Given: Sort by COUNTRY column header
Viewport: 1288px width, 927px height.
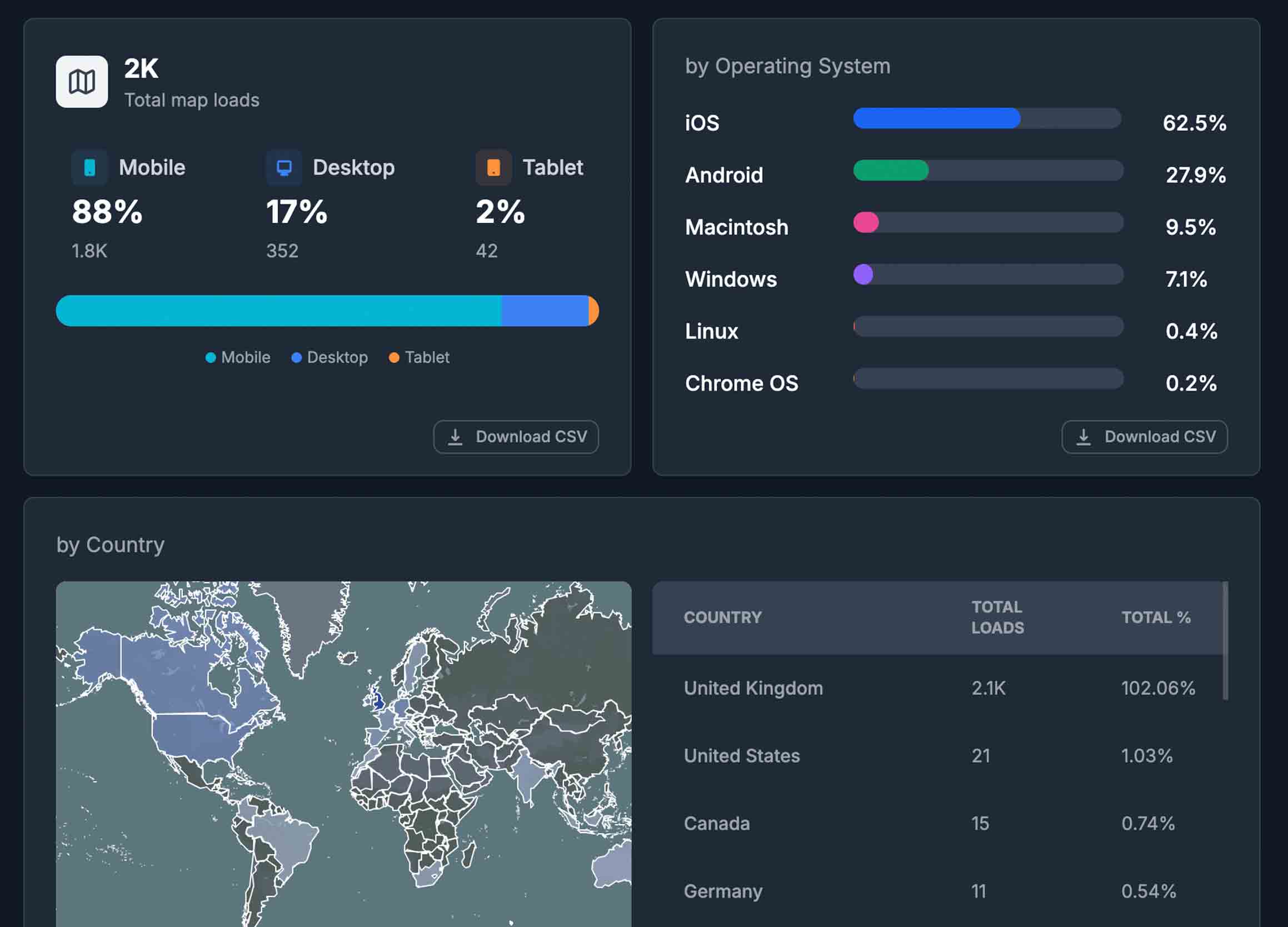Looking at the screenshot, I should 722,617.
